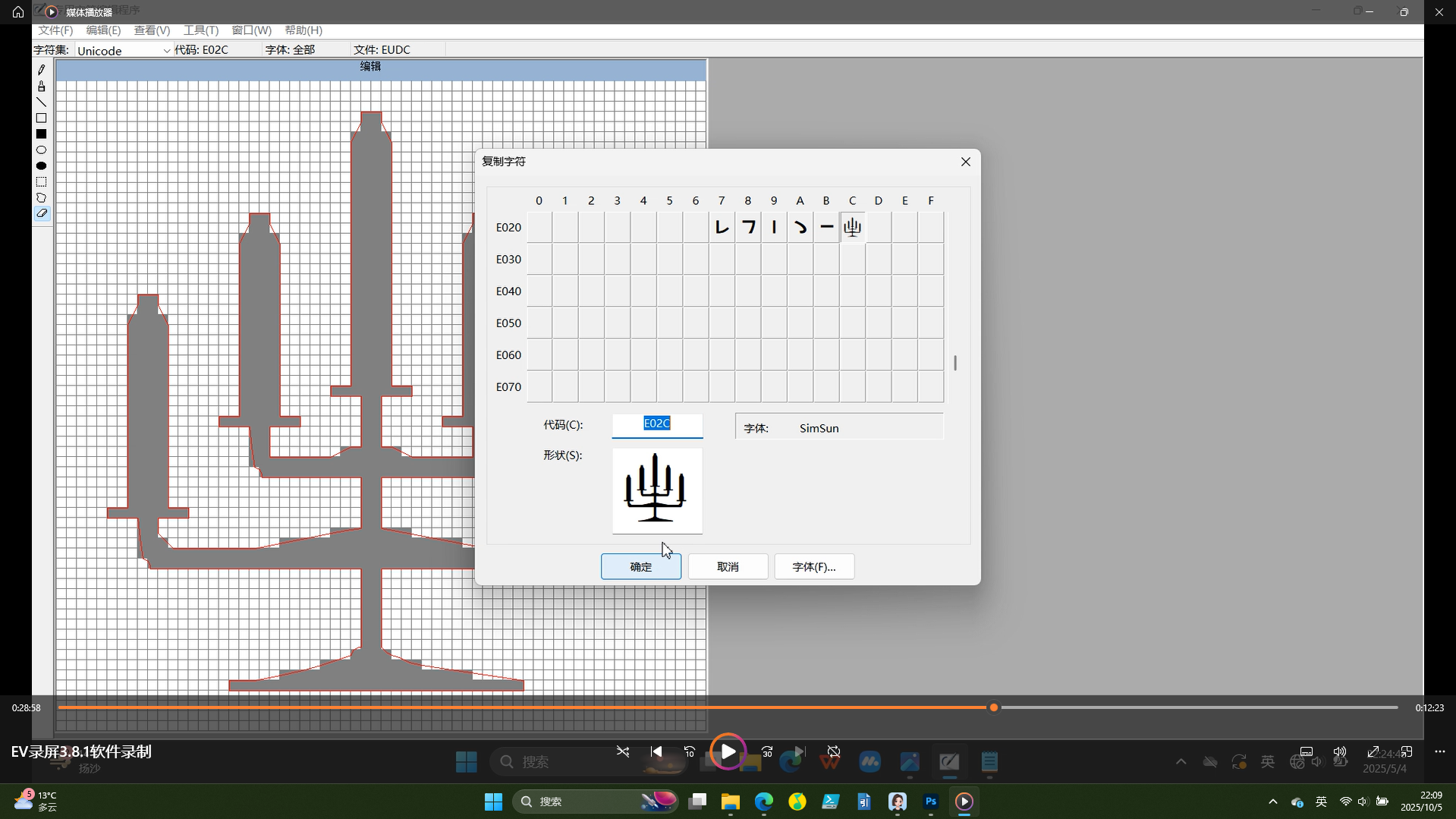Click the 字体: SimSun font field
1456x819 pixels.
coord(839,427)
